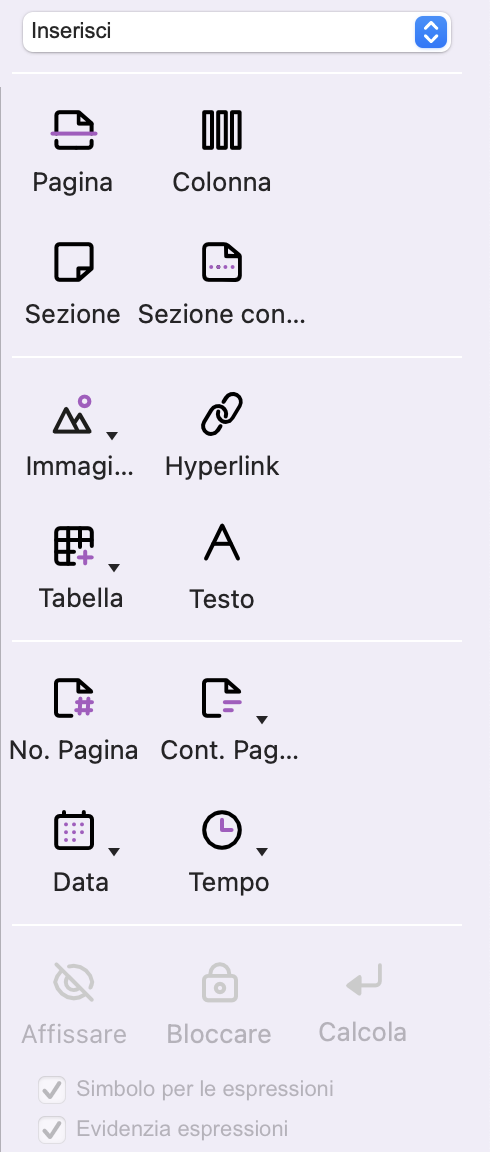Insert a Pagina break icon
The image size is (490, 1152).
(73, 130)
